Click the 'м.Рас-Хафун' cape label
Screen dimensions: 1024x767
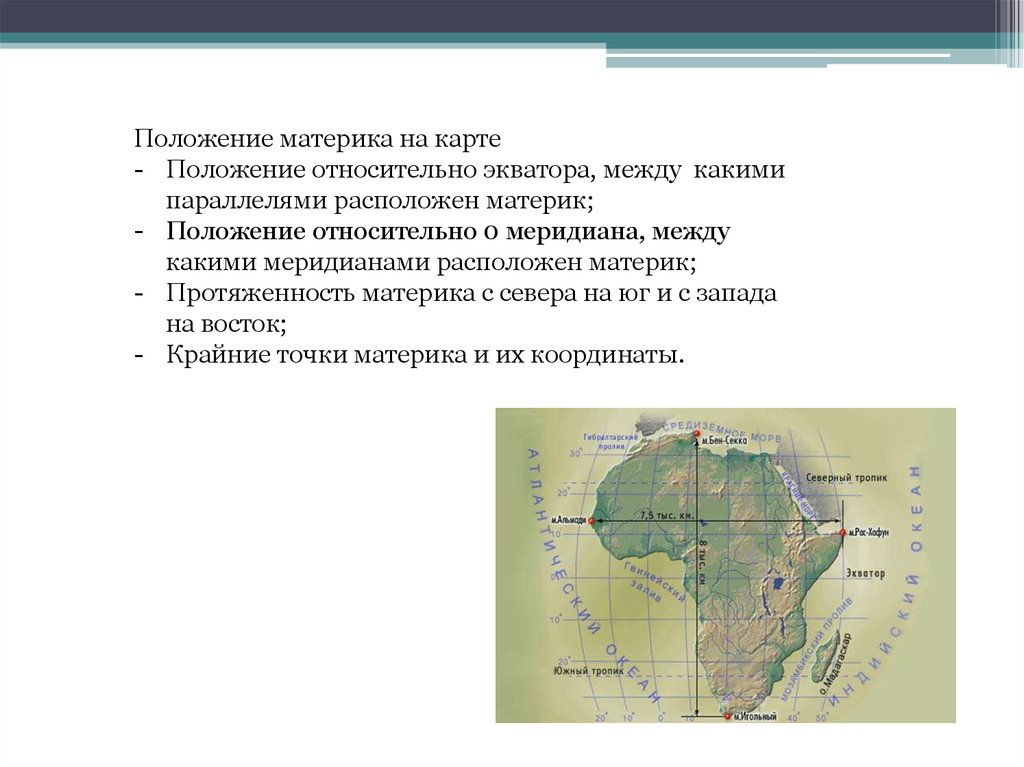869,532
